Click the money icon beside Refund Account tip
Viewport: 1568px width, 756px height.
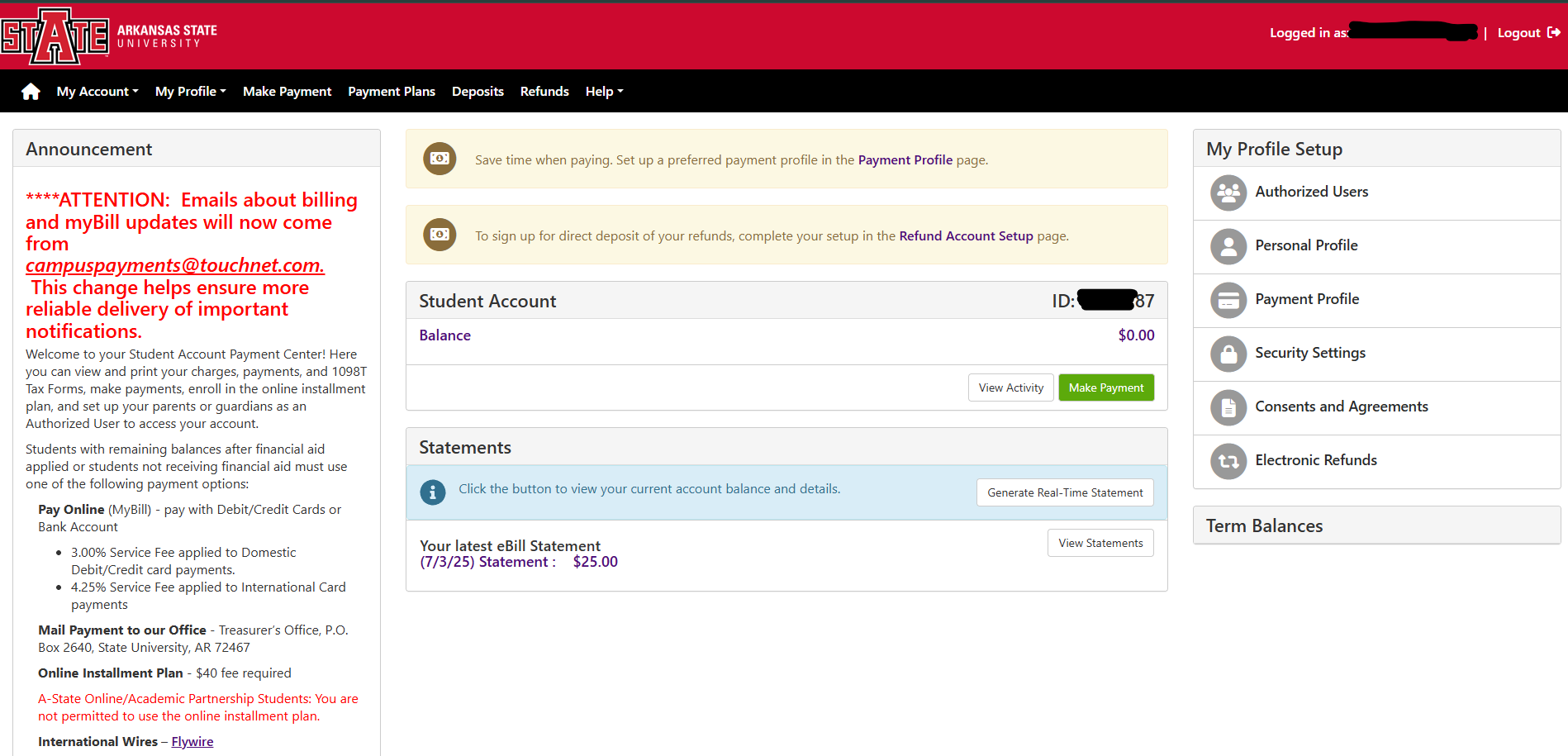pyautogui.click(x=440, y=235)
